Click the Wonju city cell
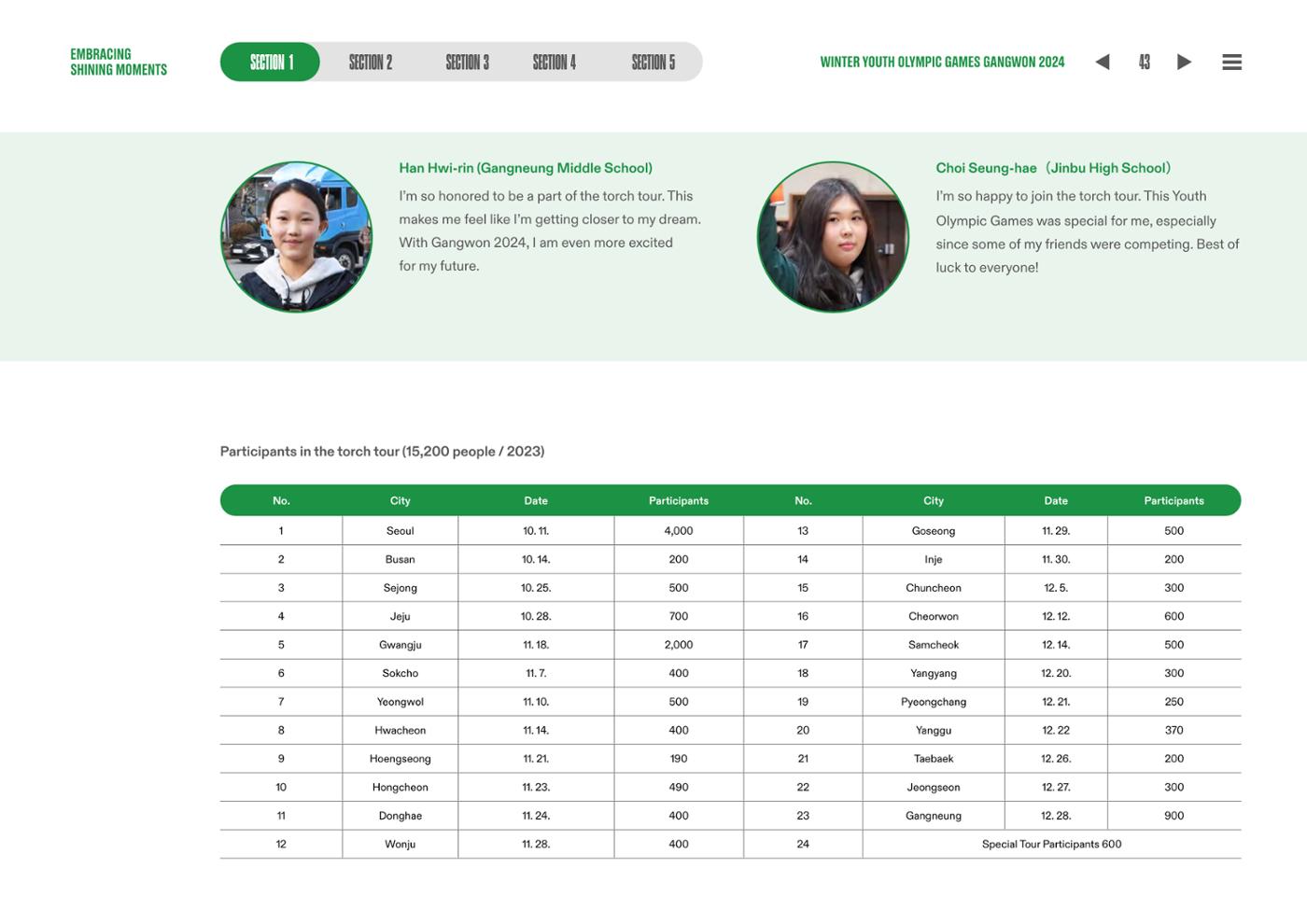The height and width of the screenshot is (924, 1307). (401, 844)
